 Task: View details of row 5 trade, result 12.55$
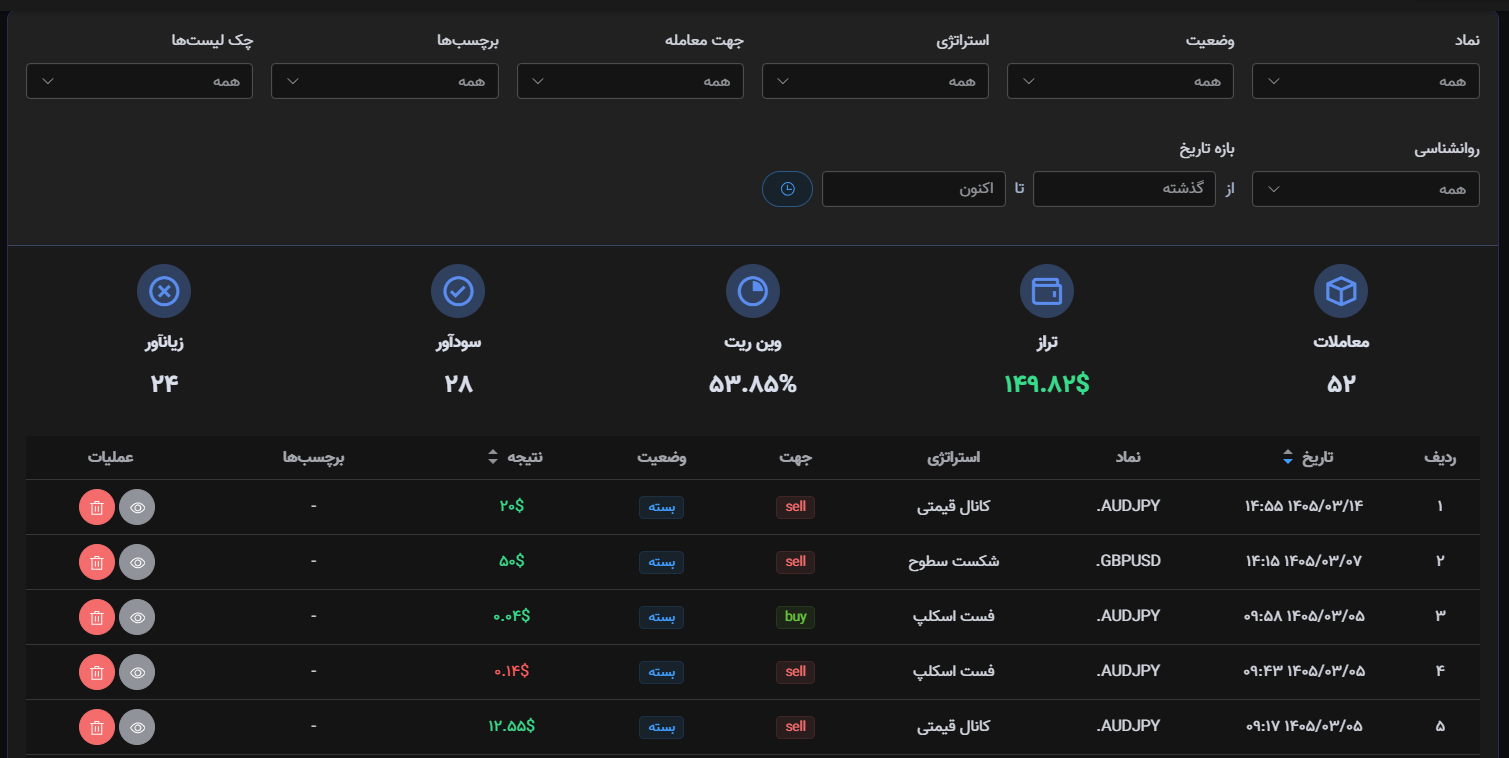click(x=137, y=728)
